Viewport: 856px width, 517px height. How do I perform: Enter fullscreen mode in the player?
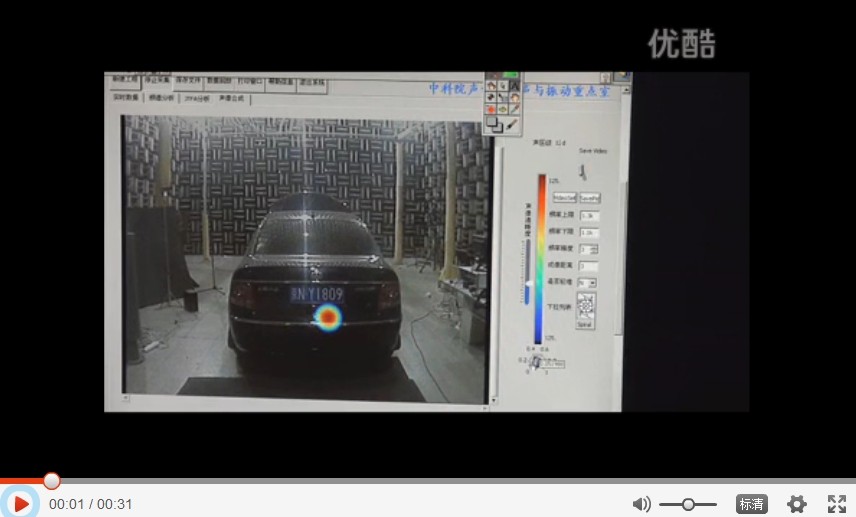837,504
